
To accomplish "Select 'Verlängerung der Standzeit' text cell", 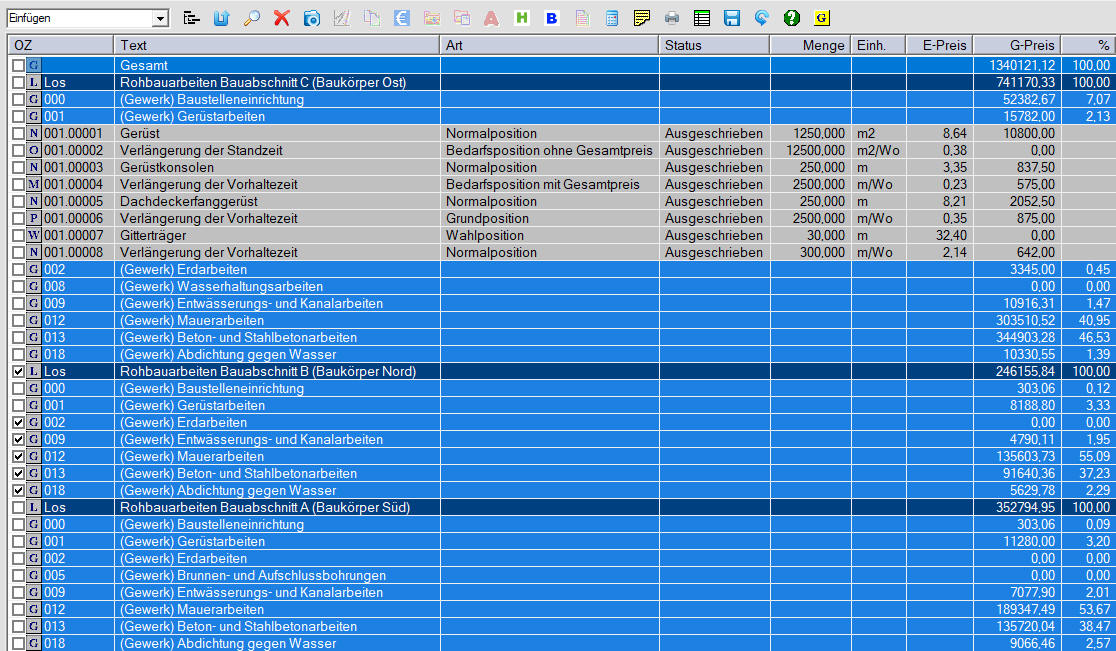I will tap(277, 151).
